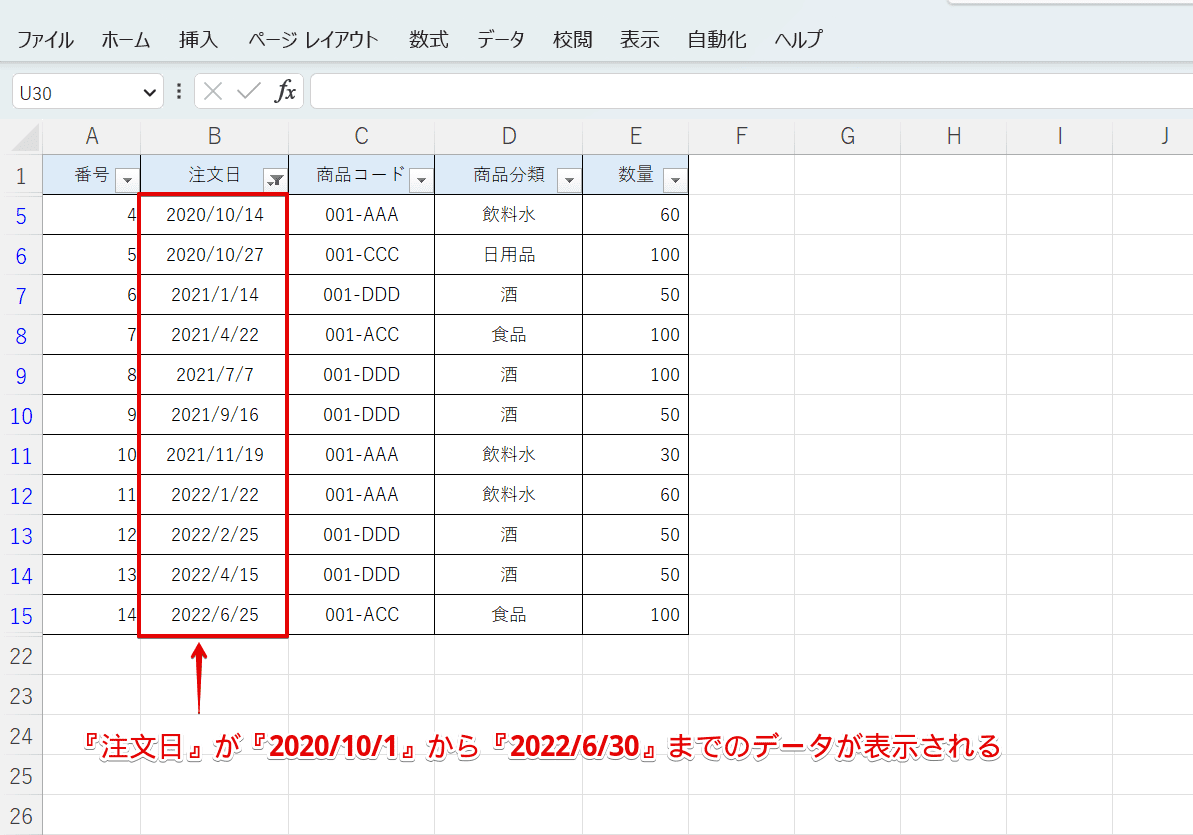This screenshot has width=1193, height=835.
Task: Select row 26 header
Action: (x=21, y=815)
